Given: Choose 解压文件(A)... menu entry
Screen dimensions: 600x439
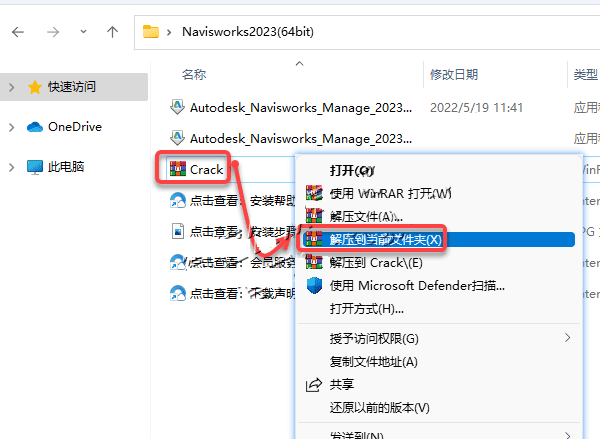Looking at the screenshot, I should 366,216.
